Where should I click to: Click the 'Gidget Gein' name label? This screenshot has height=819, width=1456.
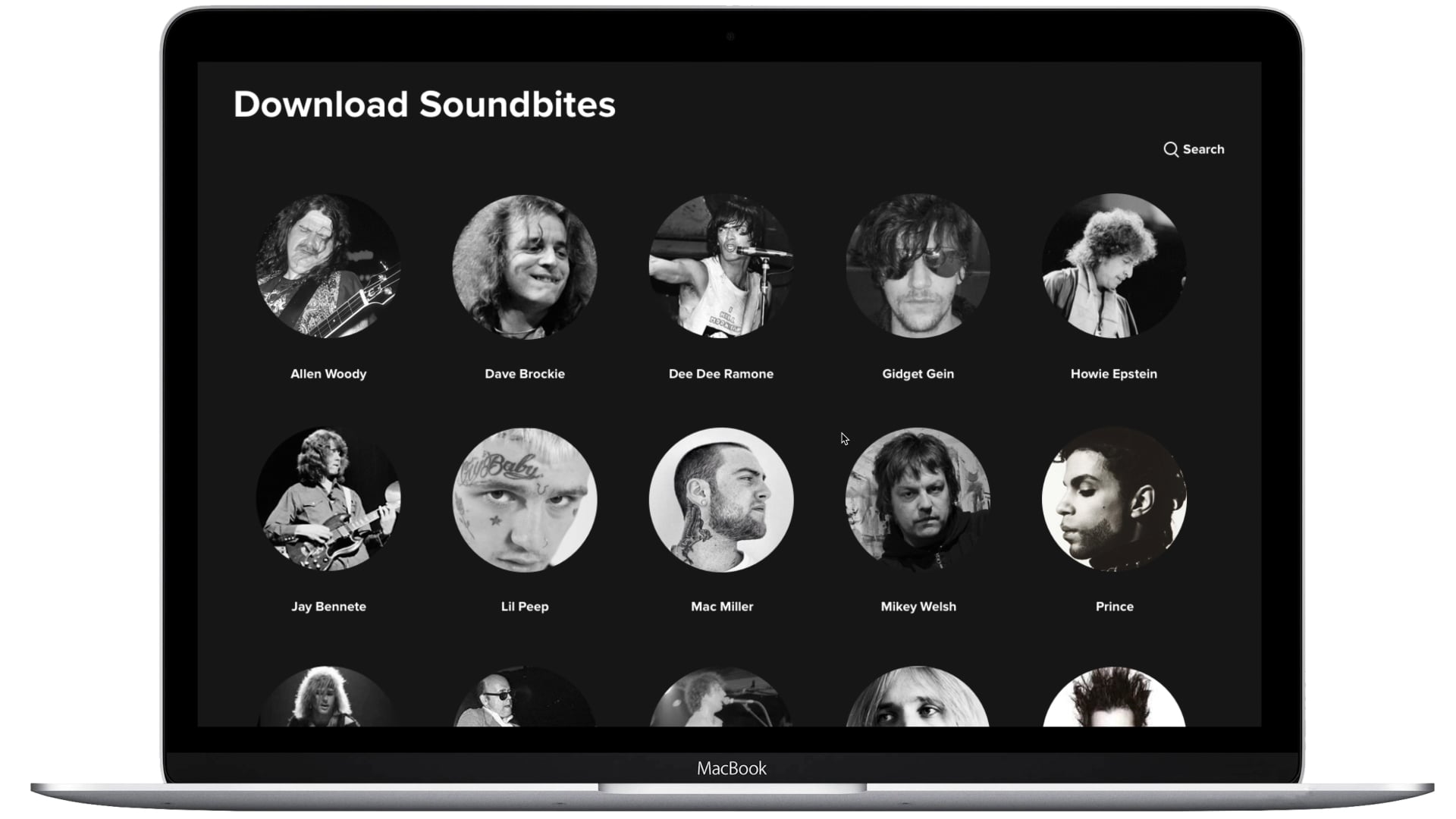click(x=918, y=374)
